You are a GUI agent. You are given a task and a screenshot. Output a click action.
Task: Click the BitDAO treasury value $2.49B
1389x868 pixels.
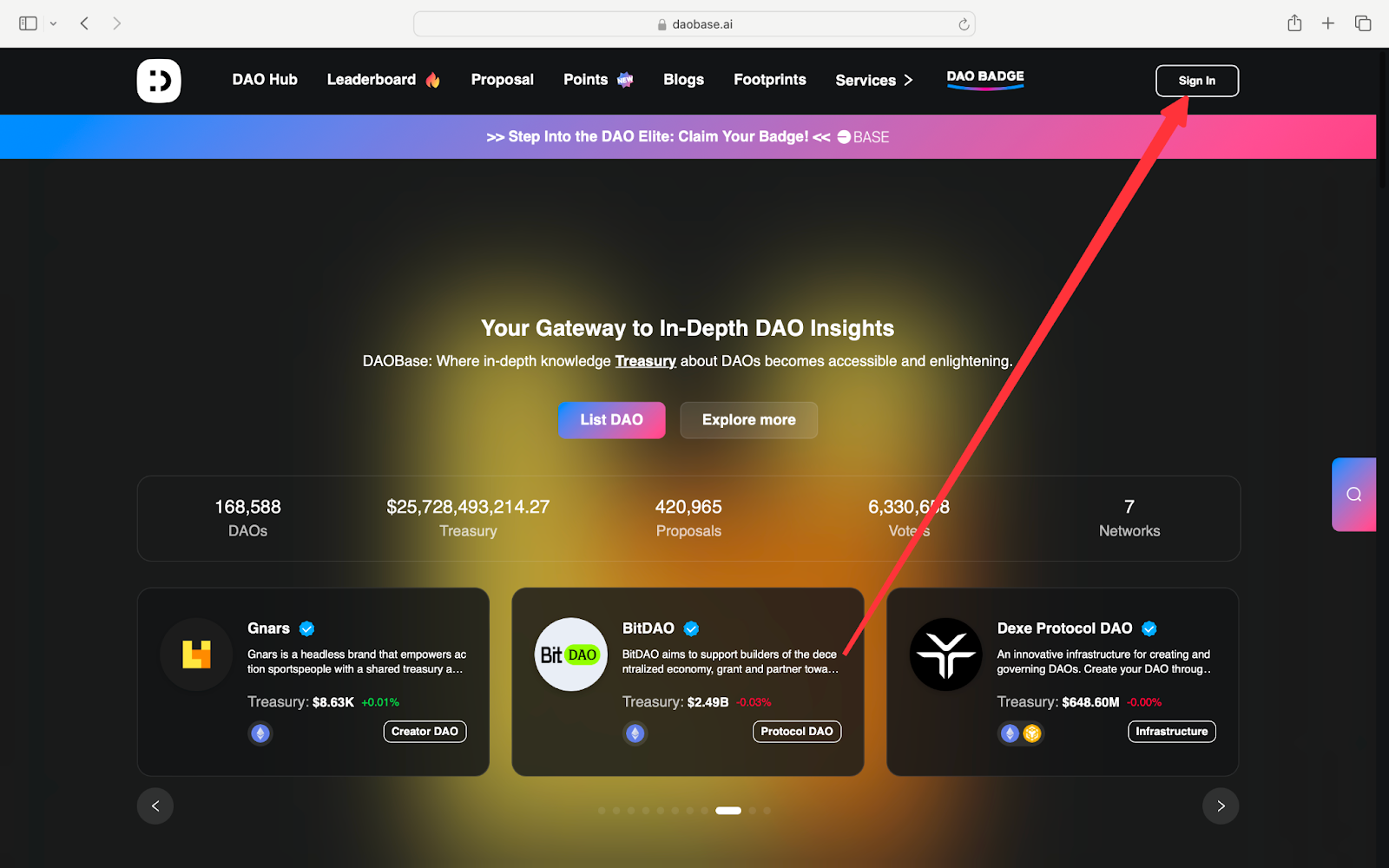[708, 702]
